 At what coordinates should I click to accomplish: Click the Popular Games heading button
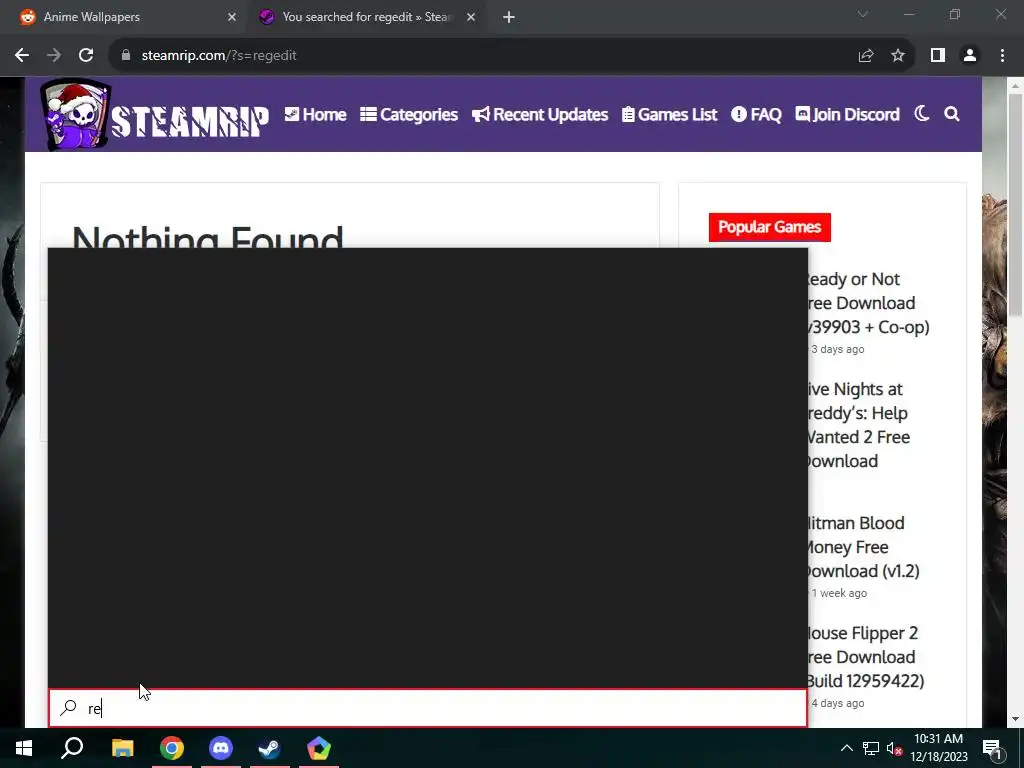click(770, 227)
